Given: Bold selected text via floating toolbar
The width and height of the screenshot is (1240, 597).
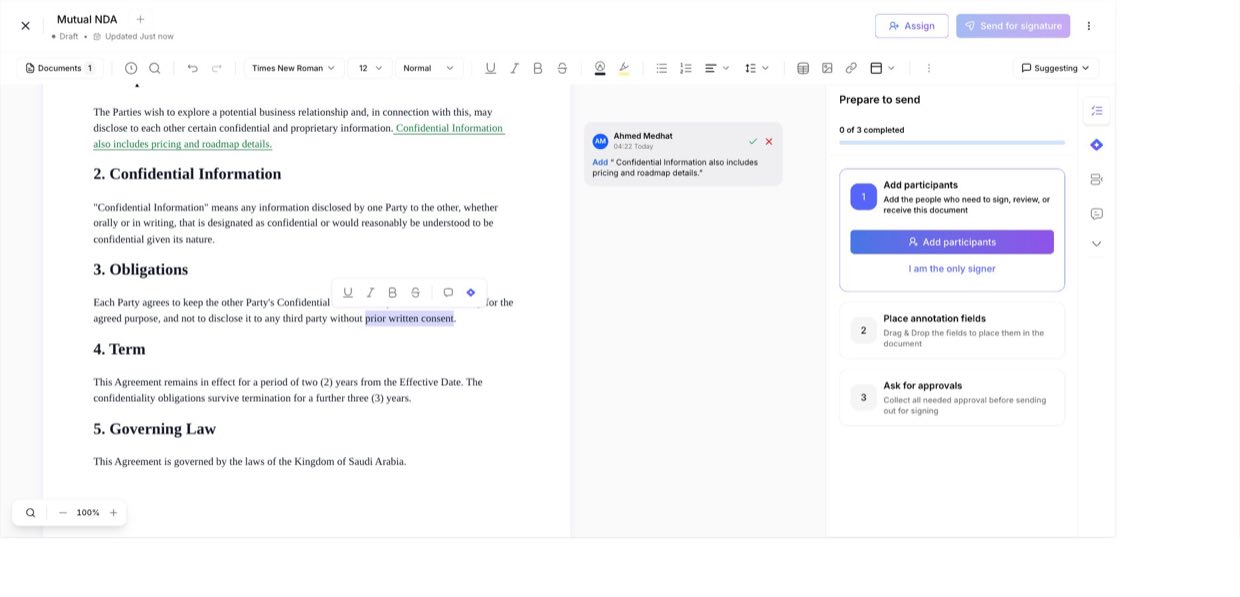Looking at the screenshot, I should [x=392, y=293].
